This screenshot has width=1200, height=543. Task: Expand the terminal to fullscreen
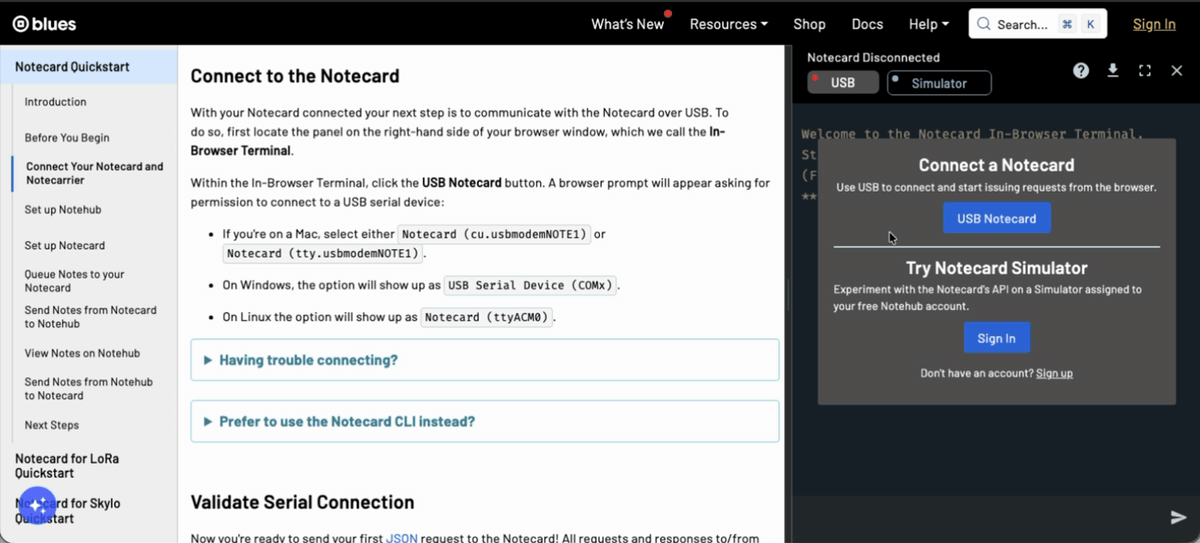coord(1145,70)
